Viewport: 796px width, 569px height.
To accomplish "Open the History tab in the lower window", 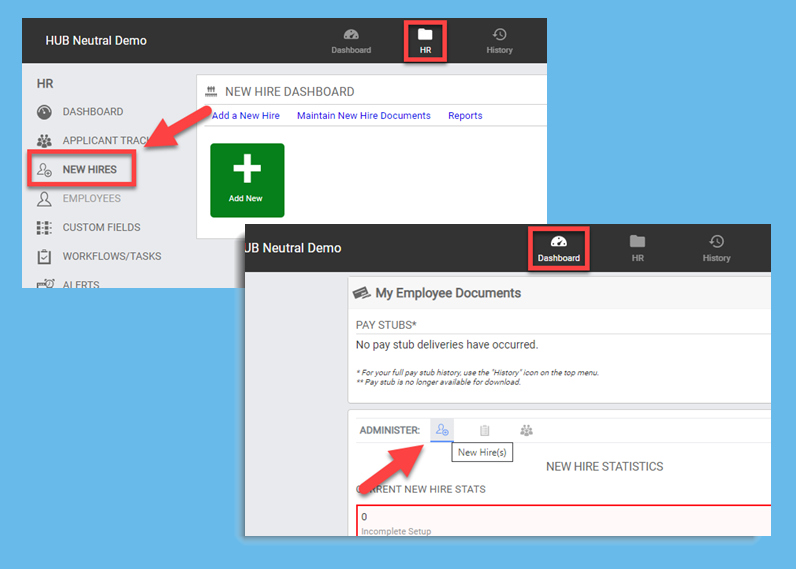I will pyautogui.click(x=716, y=248).
